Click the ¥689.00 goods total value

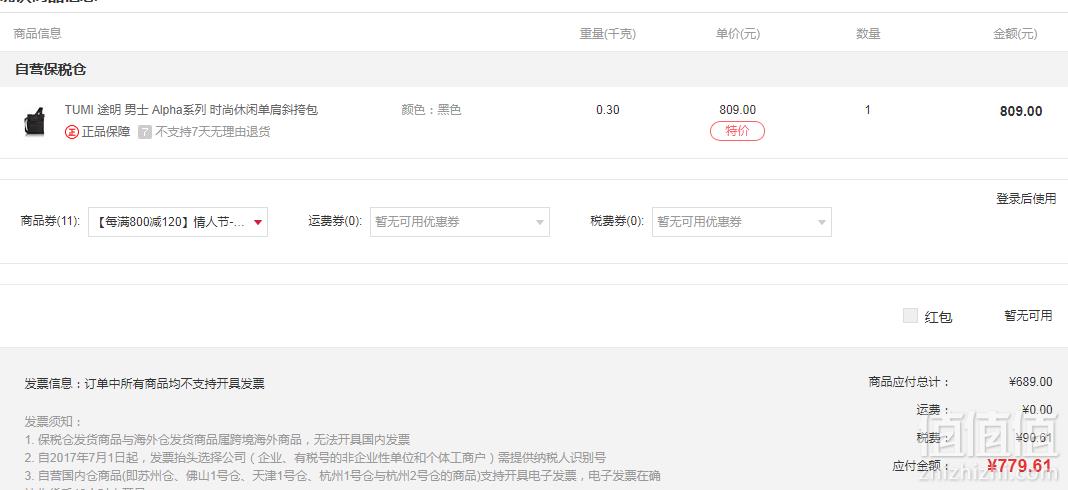point(1031,382)
